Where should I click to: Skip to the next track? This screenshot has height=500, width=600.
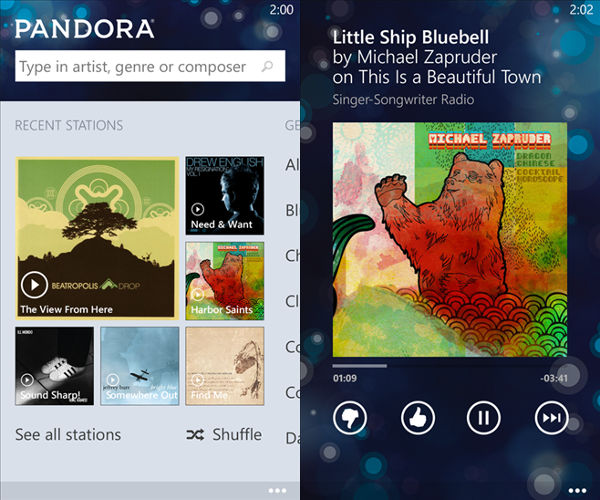(x=551, y=418)
